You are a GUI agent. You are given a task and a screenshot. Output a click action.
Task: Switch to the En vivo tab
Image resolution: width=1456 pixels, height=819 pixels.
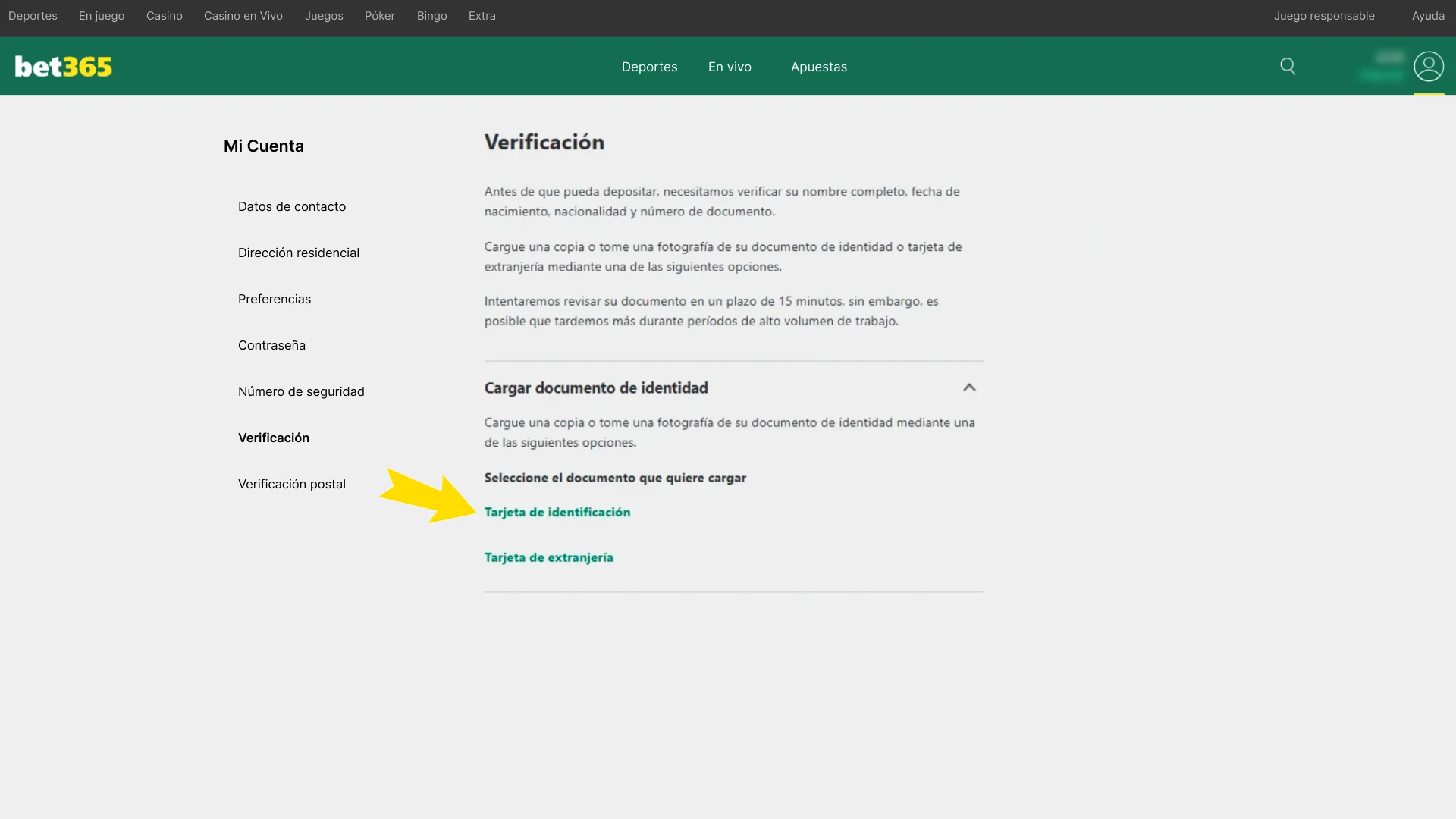pyautogui.click(x=729, y=67)
